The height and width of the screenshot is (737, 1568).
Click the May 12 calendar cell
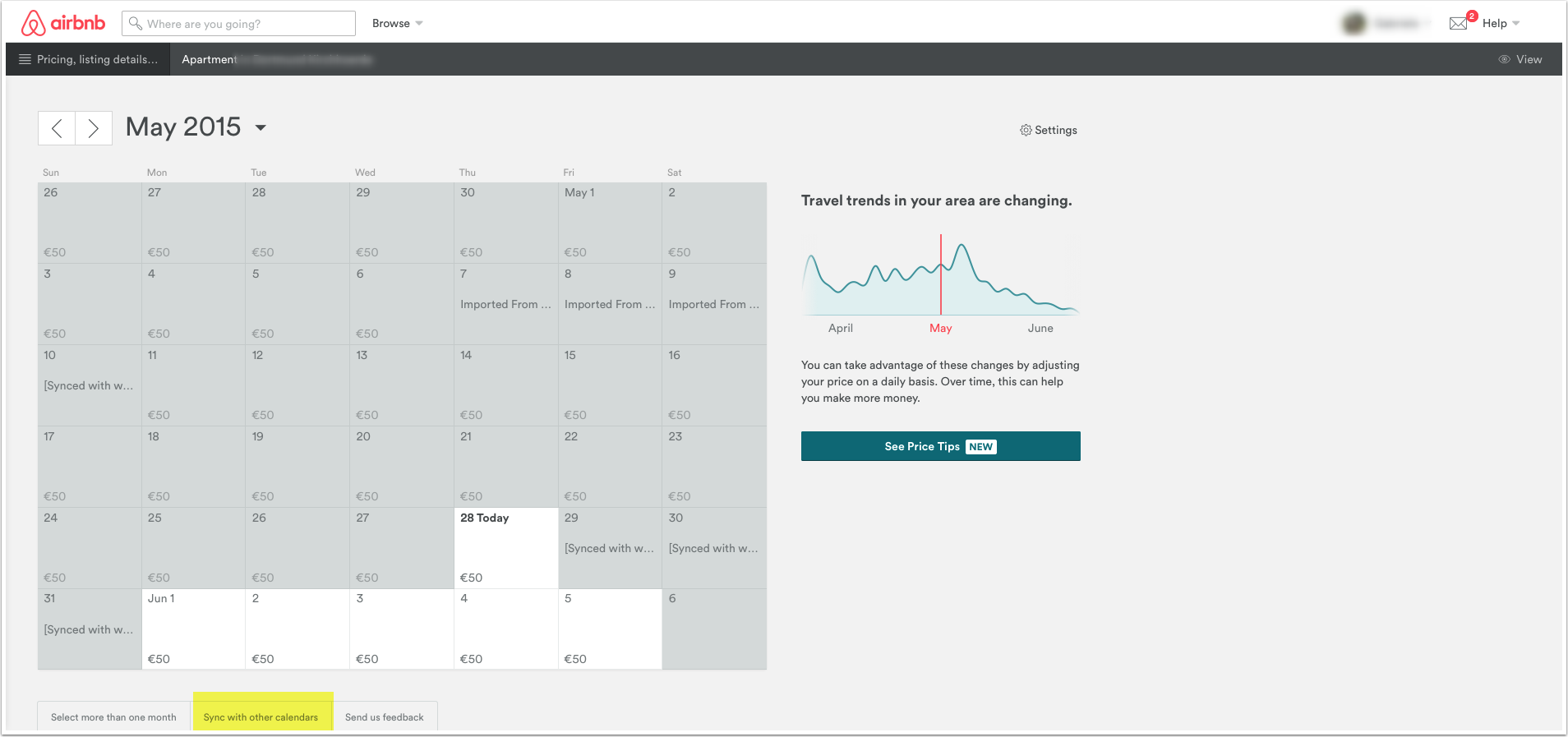pos(297,385)
